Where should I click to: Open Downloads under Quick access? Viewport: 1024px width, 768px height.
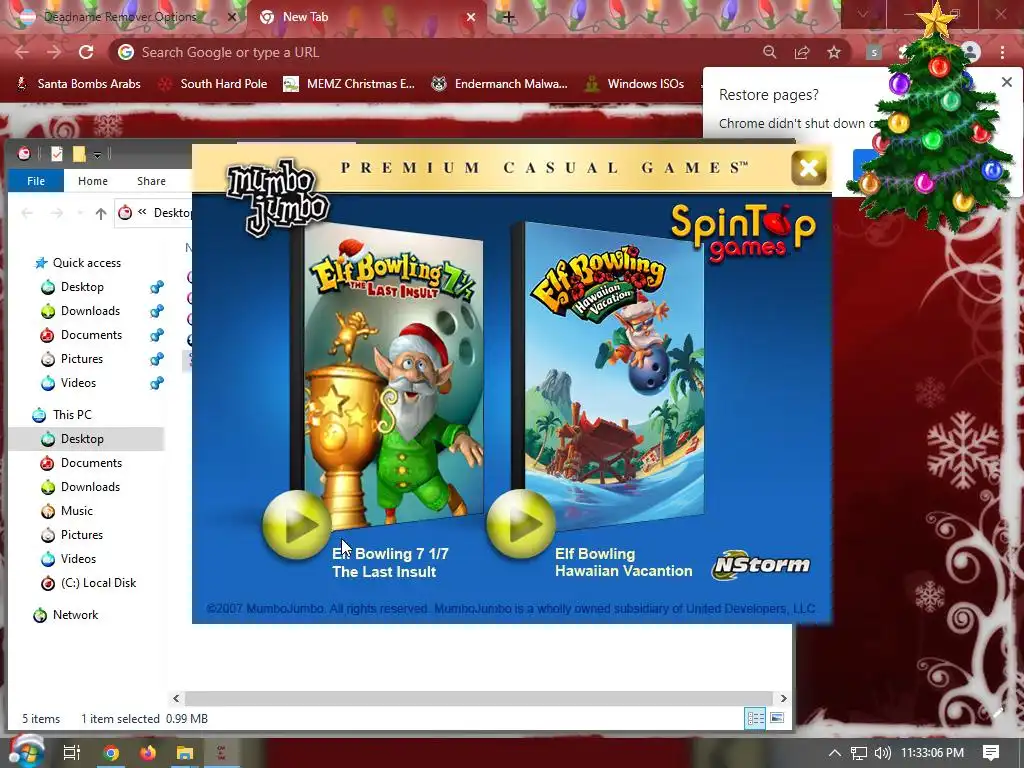tap(81, 311)
